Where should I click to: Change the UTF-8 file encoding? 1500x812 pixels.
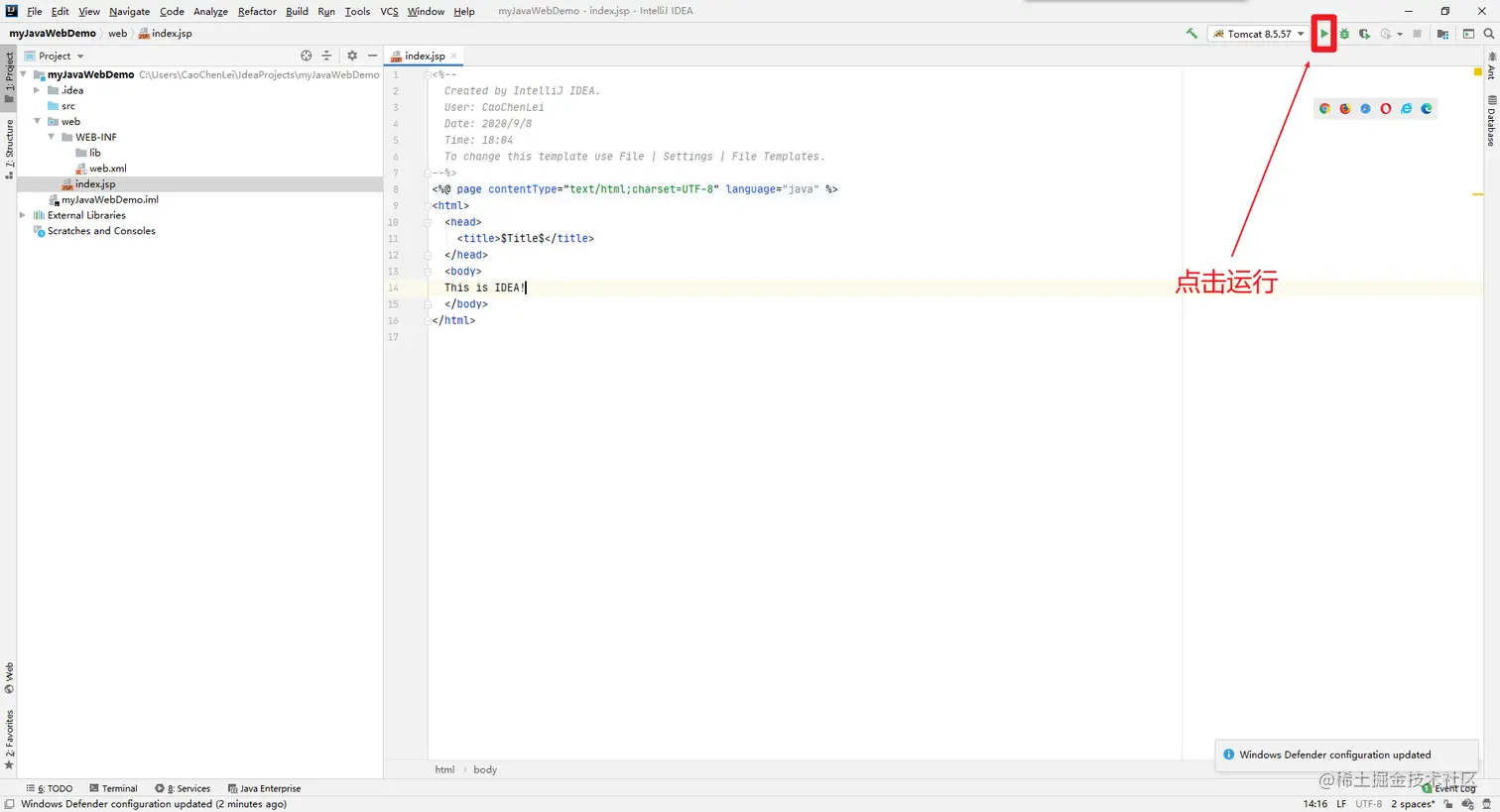tap(1368, 804)
